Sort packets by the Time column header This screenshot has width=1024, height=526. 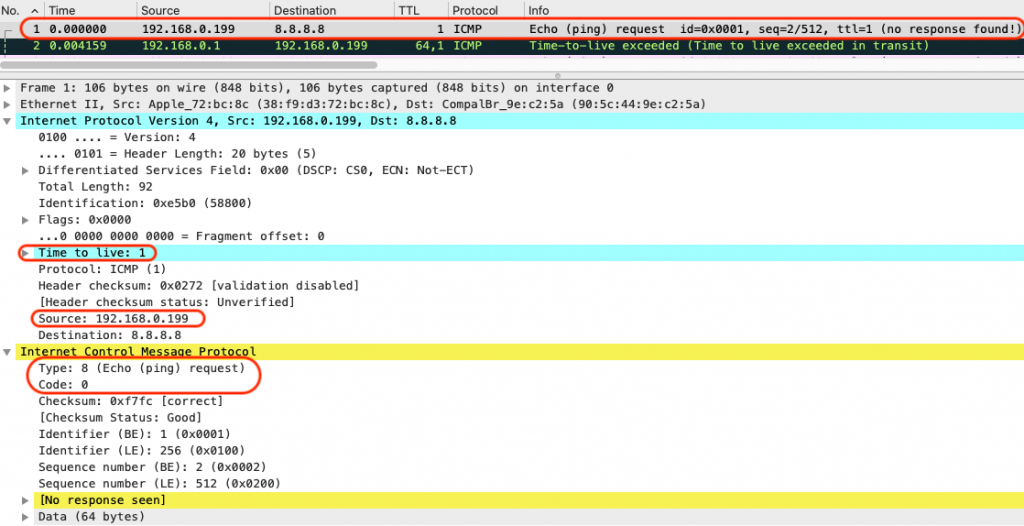(62, 10)
